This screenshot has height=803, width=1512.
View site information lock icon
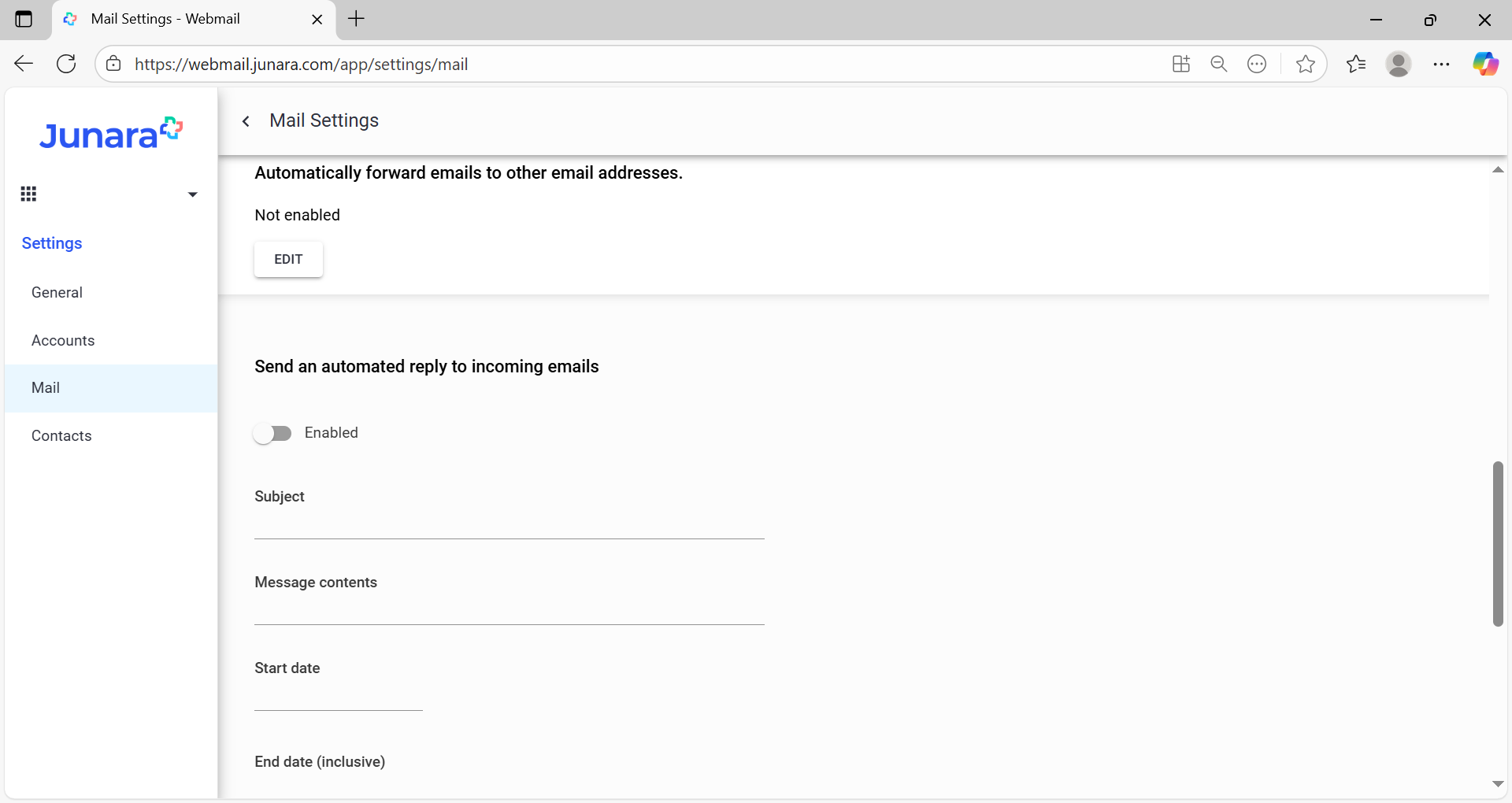114,64
